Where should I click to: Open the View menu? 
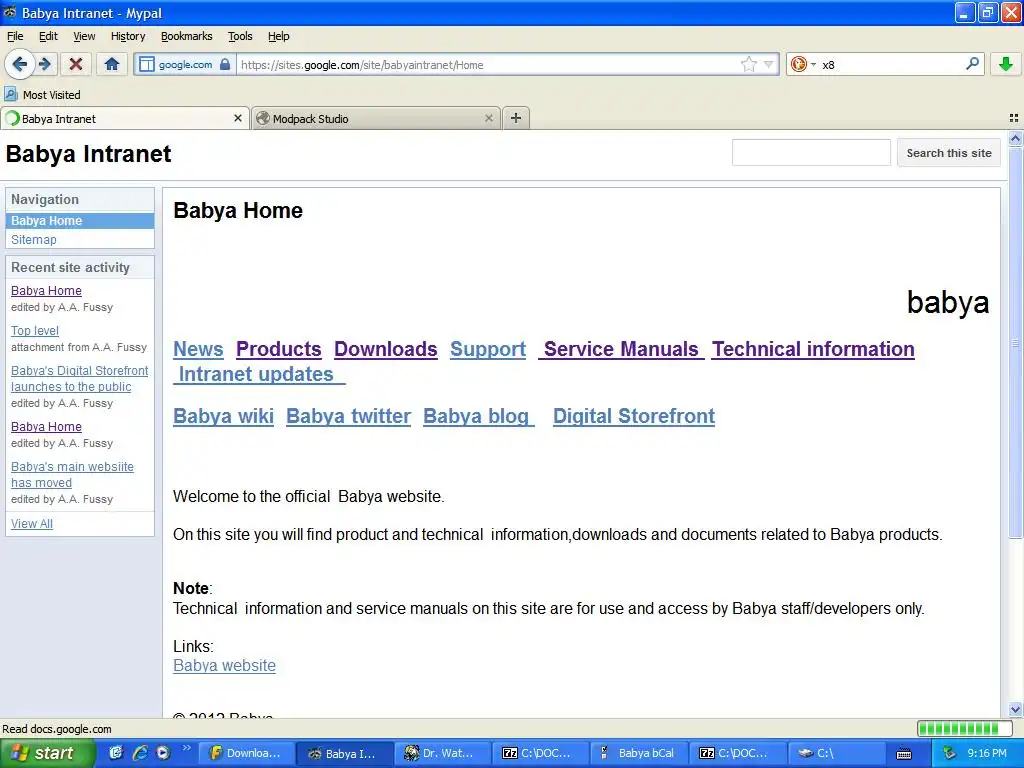[x=84, y=36]
